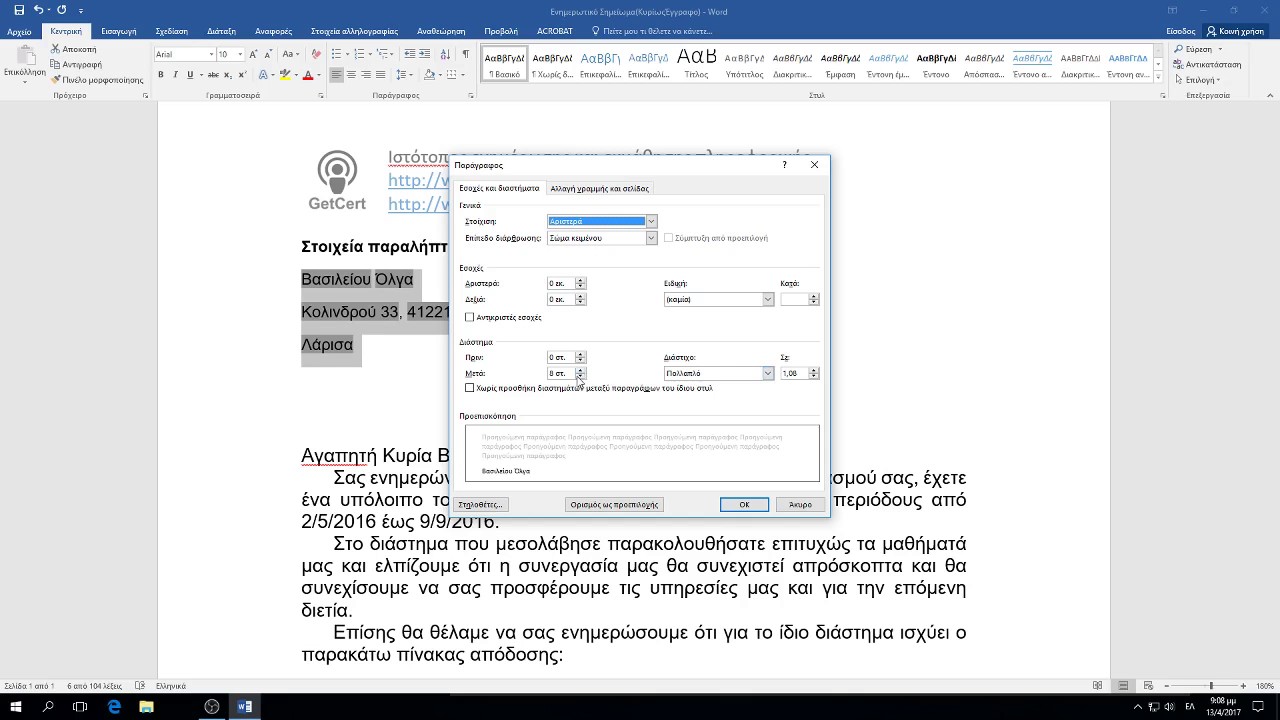Click the Πριν spacing before field
Screen dimensions: 1280x720
(x=560, y=357)
